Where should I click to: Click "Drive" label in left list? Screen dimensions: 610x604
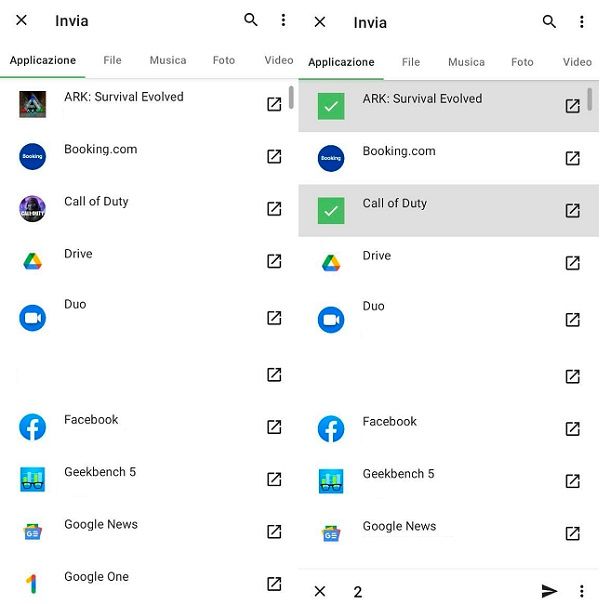(78, 254)
